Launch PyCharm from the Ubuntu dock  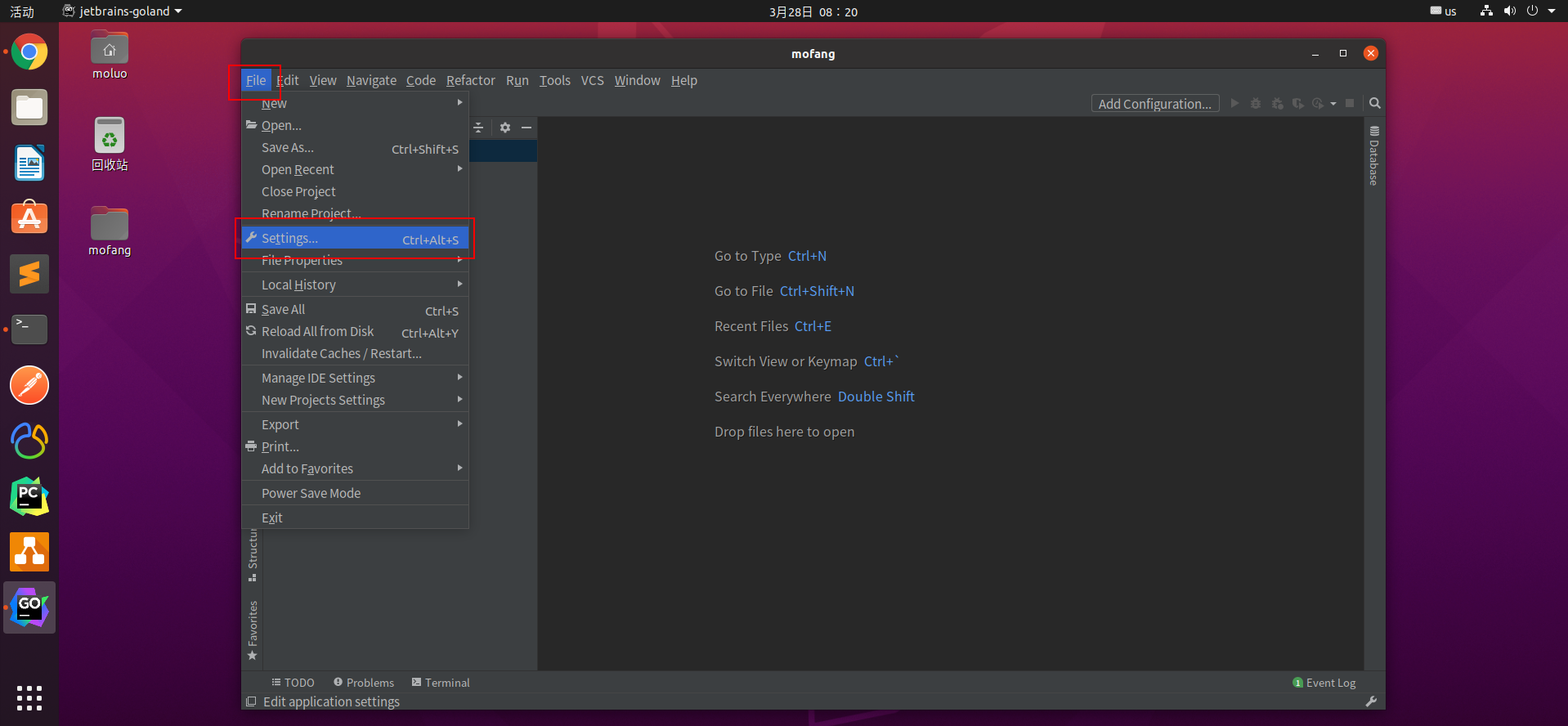(x=29, y=496)
